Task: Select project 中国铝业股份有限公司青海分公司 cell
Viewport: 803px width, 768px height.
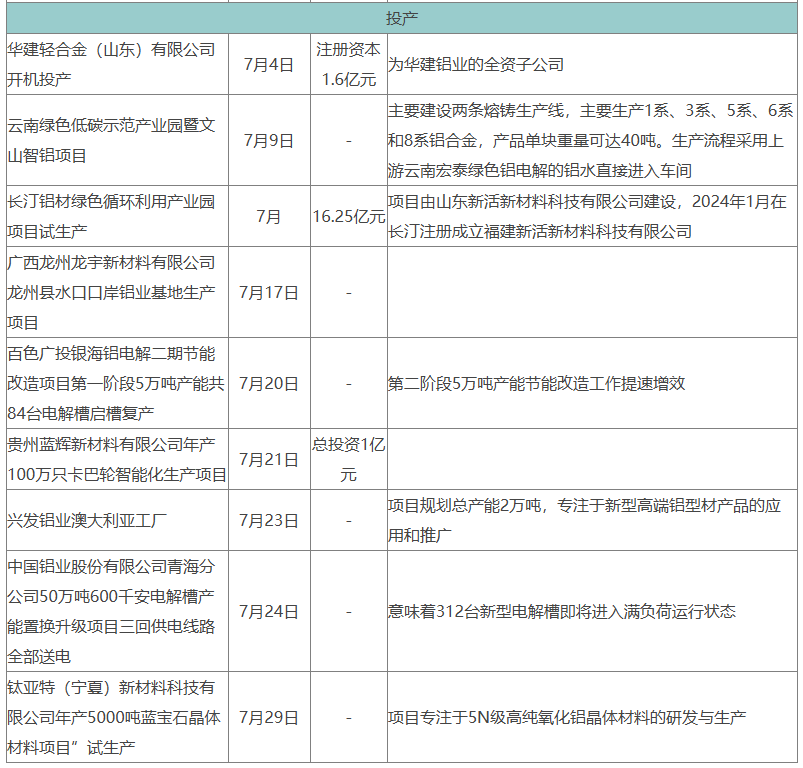Action: coord(111,611)
